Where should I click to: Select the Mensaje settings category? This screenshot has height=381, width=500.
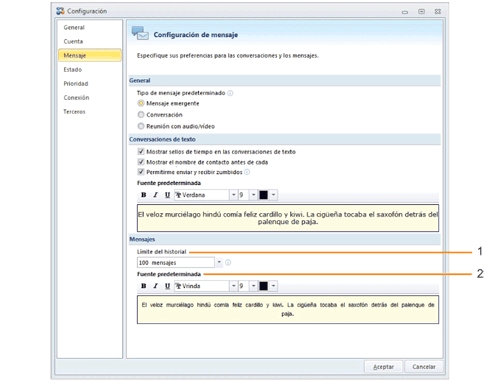coord(90,55)
